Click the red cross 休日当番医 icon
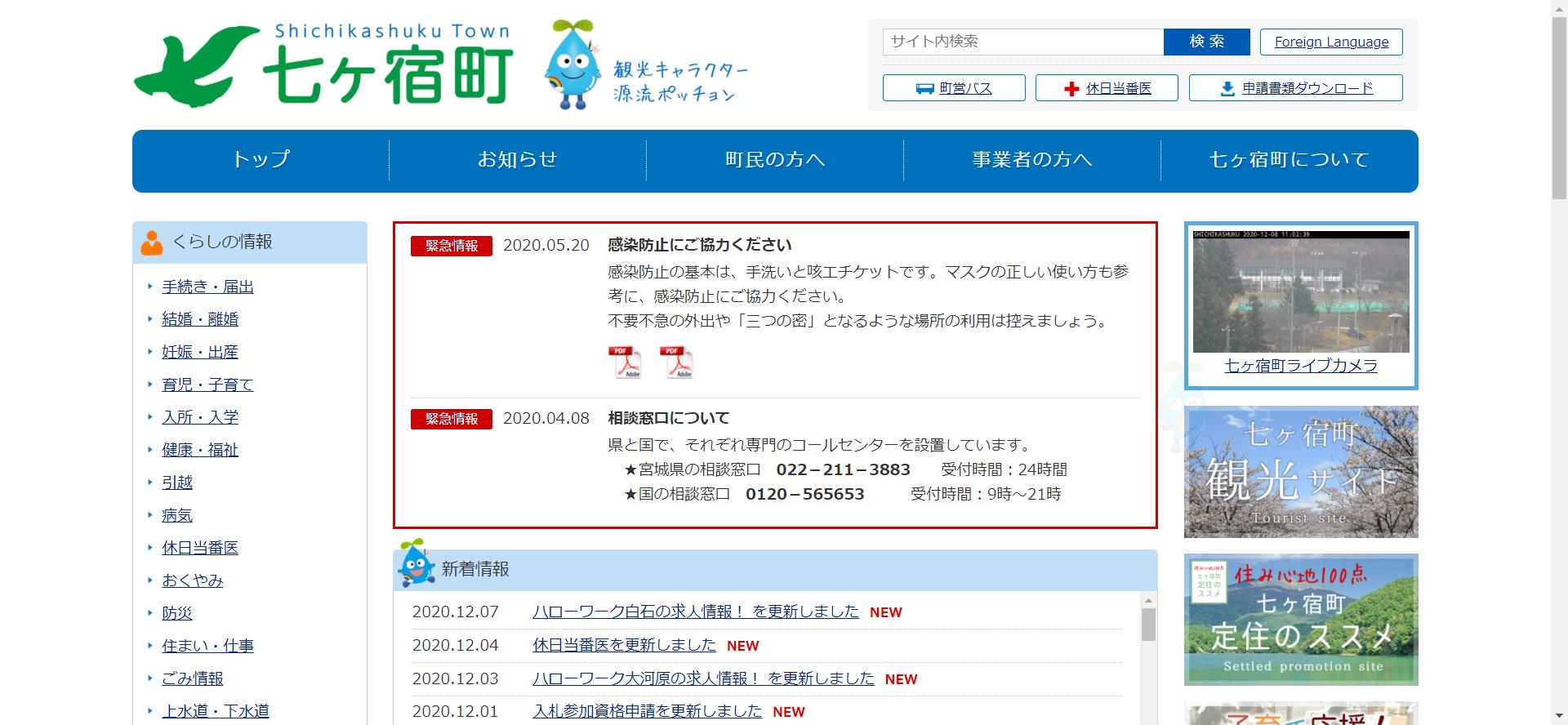The width and height of the screenshot is (1568, 725). [x=1071, y=89]
